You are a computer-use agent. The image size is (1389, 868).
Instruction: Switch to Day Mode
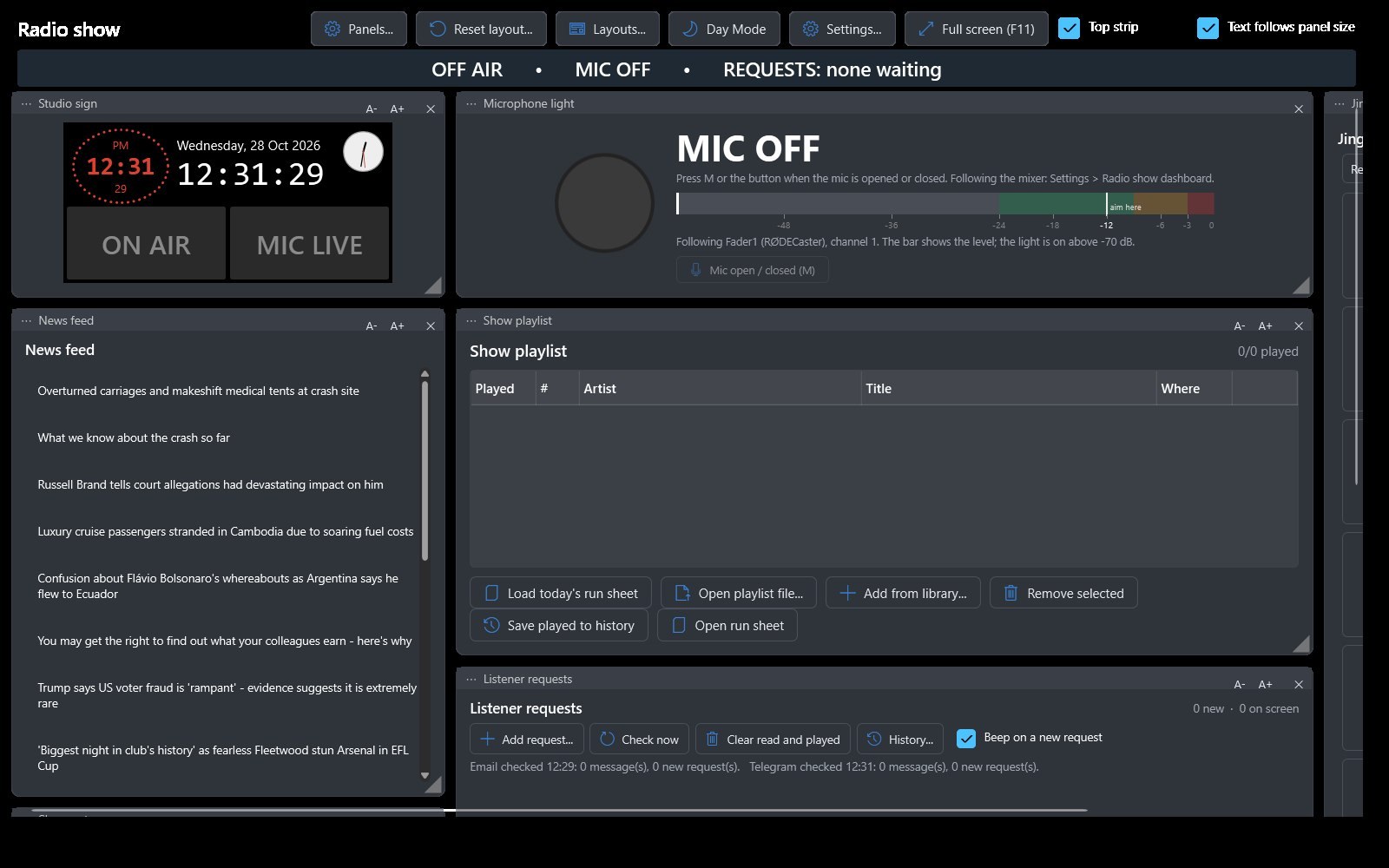724,29
